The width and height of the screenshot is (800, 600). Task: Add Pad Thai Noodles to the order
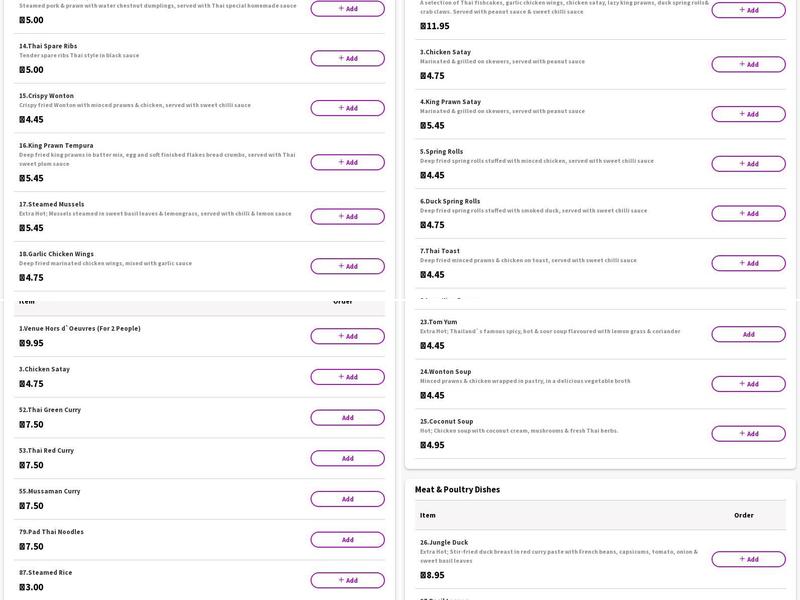[347, 540]
